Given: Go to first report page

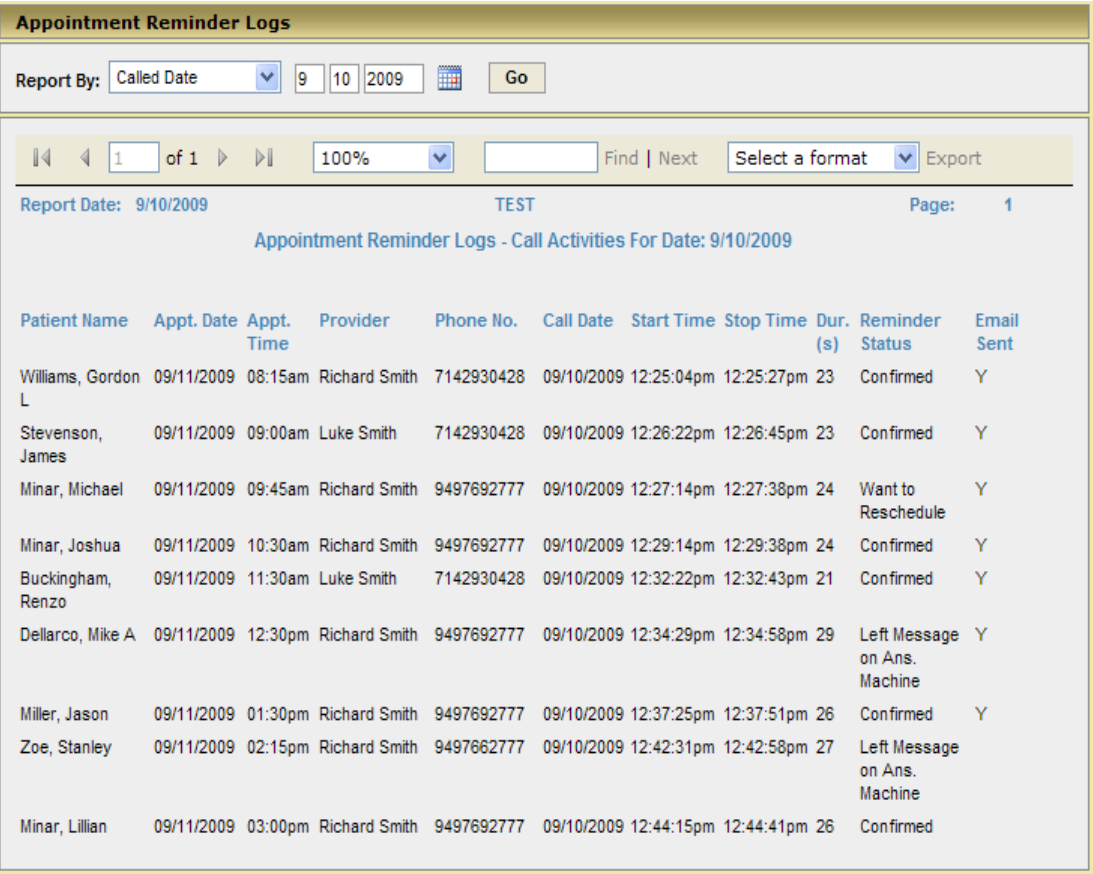Looking at the screenshot, I should 42,158.
